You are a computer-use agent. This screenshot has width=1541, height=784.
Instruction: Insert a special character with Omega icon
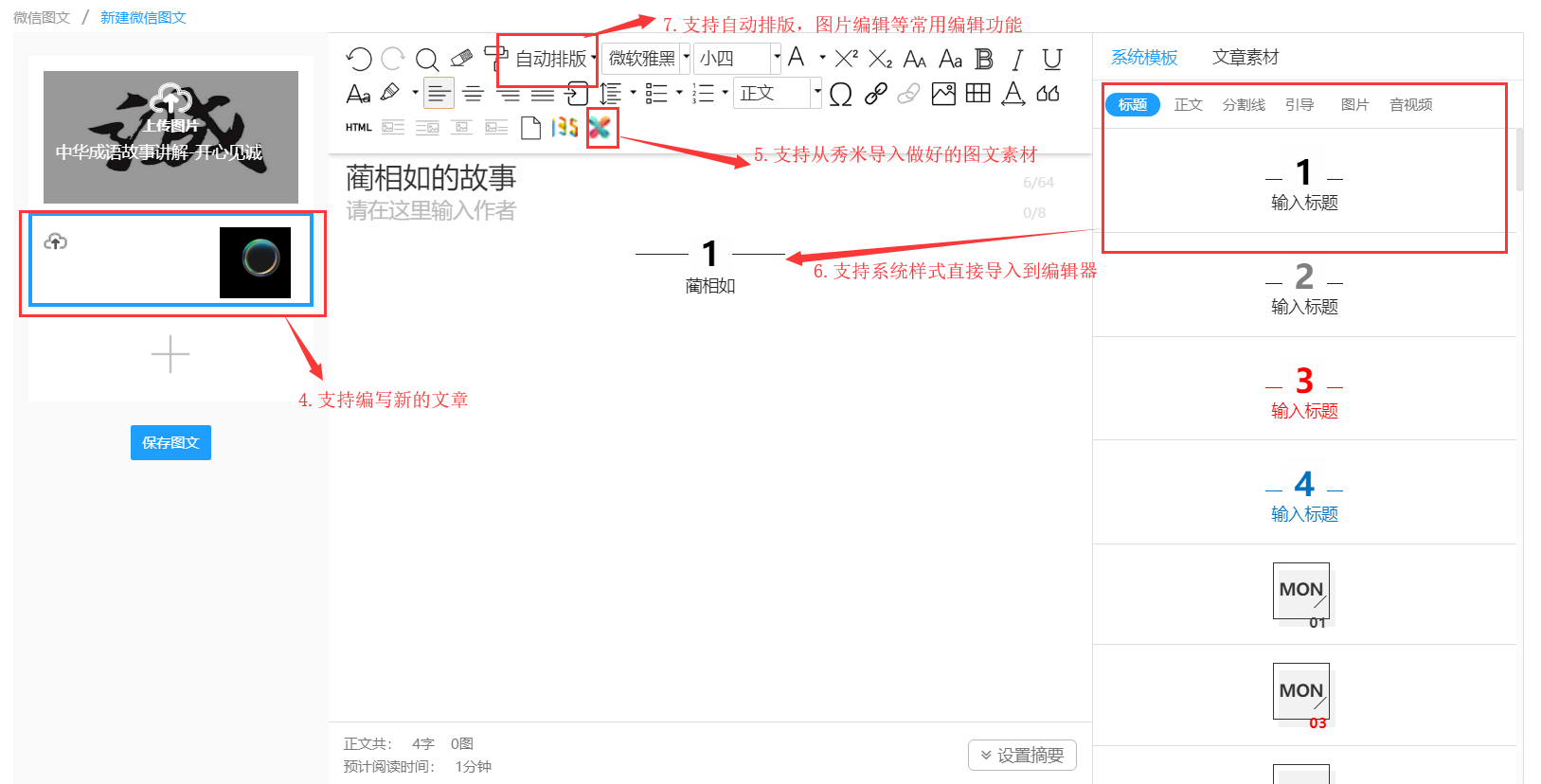click(x=840, y=93)
